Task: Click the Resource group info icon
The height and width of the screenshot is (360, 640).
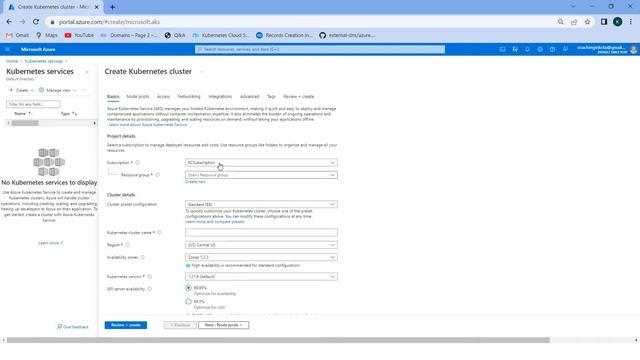Action: point(158,175)
